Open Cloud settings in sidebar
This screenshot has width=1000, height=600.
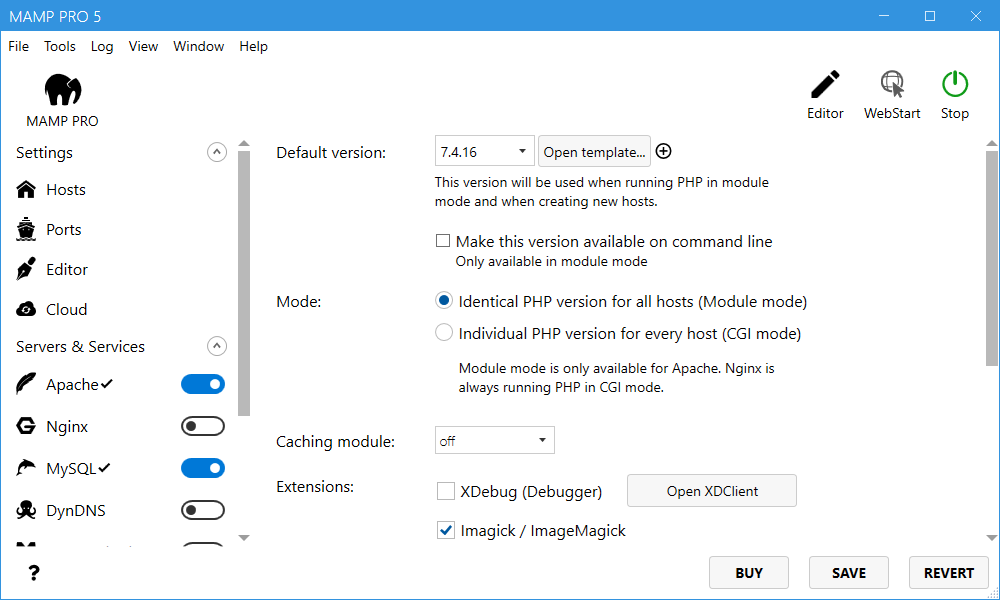pos(66,310)
